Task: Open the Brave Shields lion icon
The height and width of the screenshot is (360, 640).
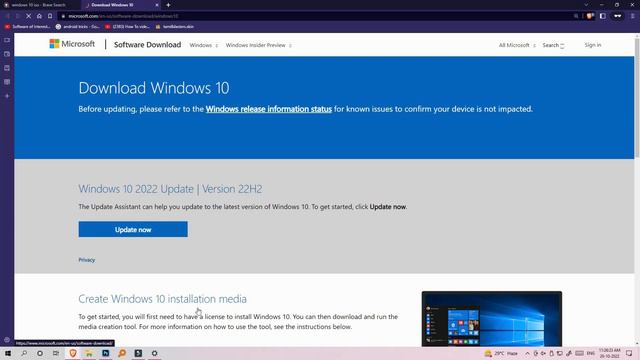Action: (590, 16)
